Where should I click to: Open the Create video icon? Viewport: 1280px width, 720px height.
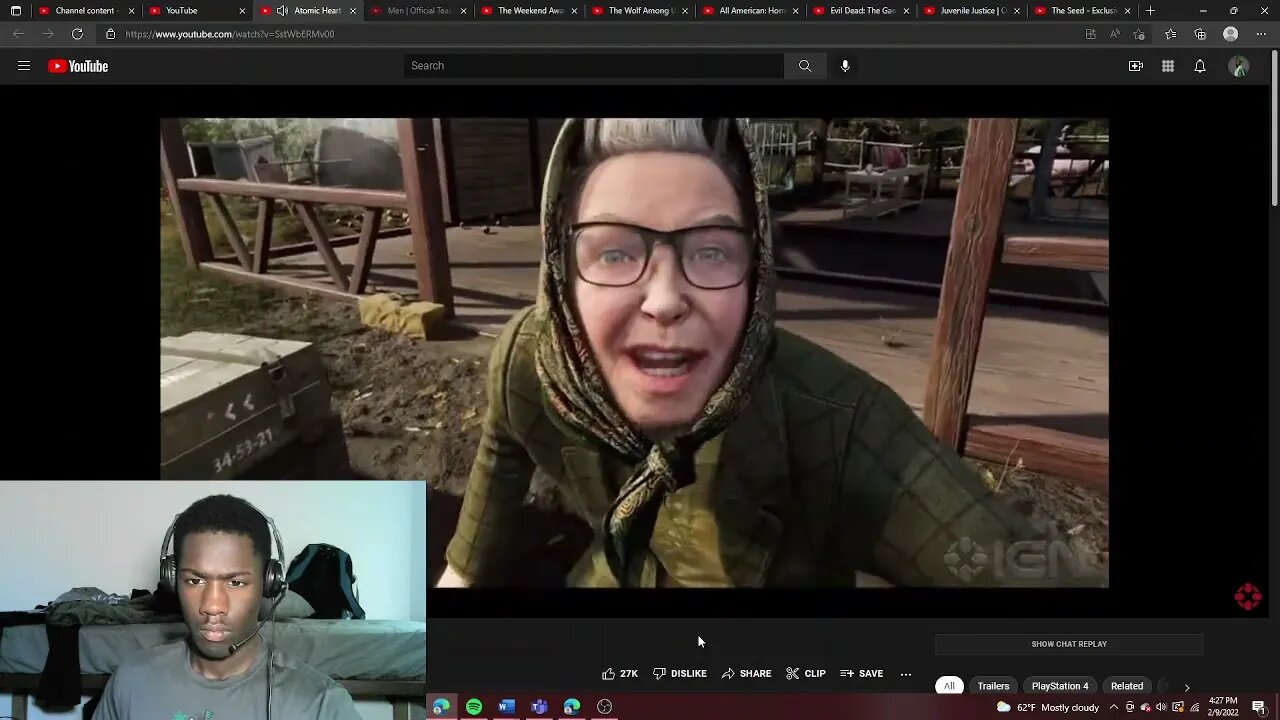tap(1136, 66)
